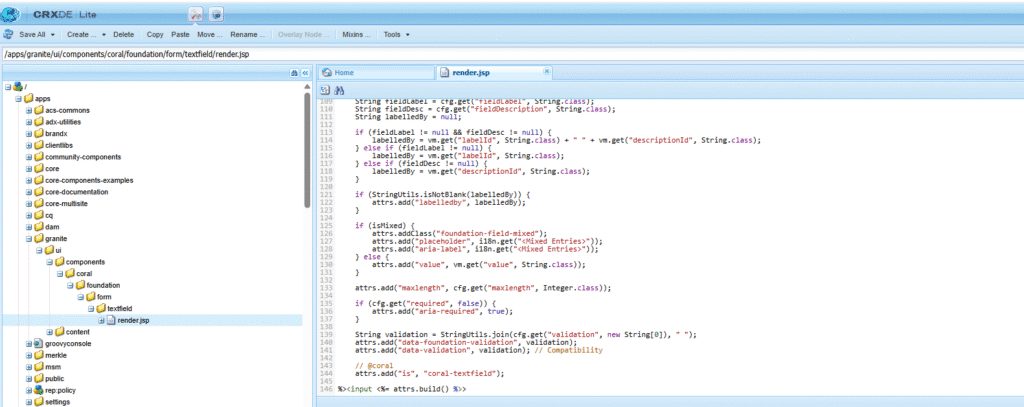Viewport: 1024px width, 407px height.
Task: Click the CRXDE Lite globe logo
Action: point(11,14)
